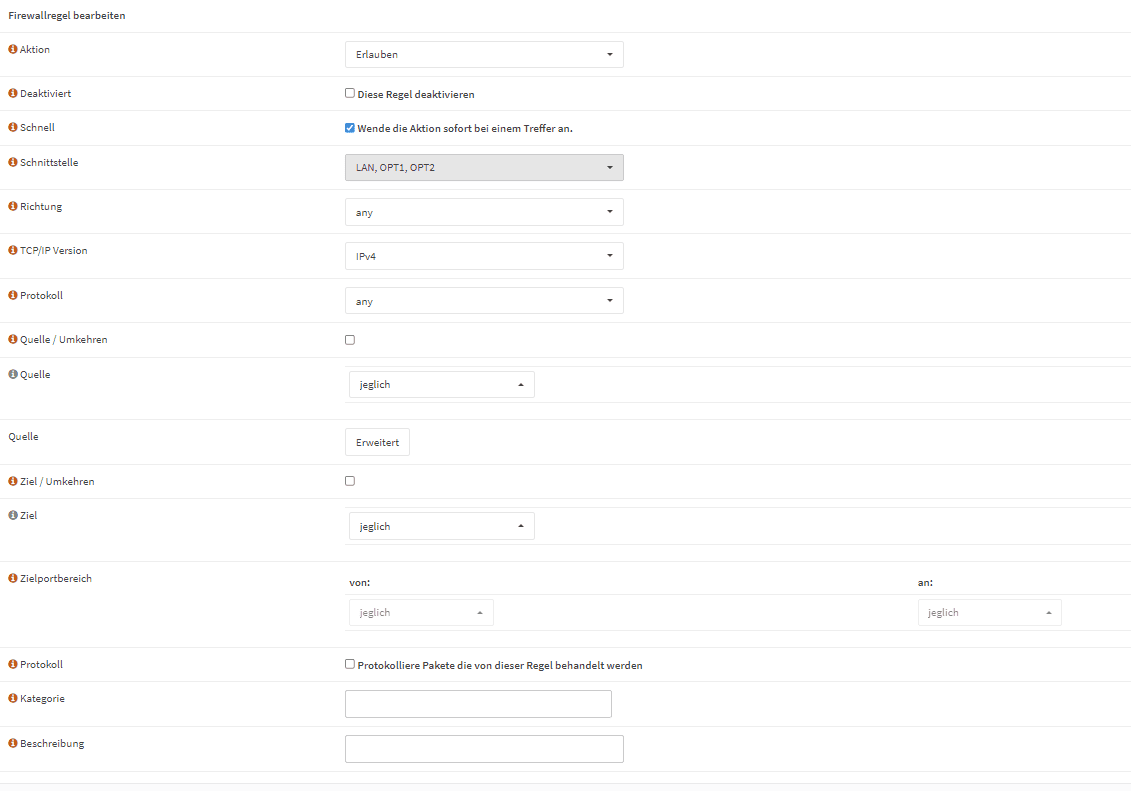This screenshot has width=1131, height=791.
Task: Click the Zielportbereich label text
Action: (x=56, y=578)
